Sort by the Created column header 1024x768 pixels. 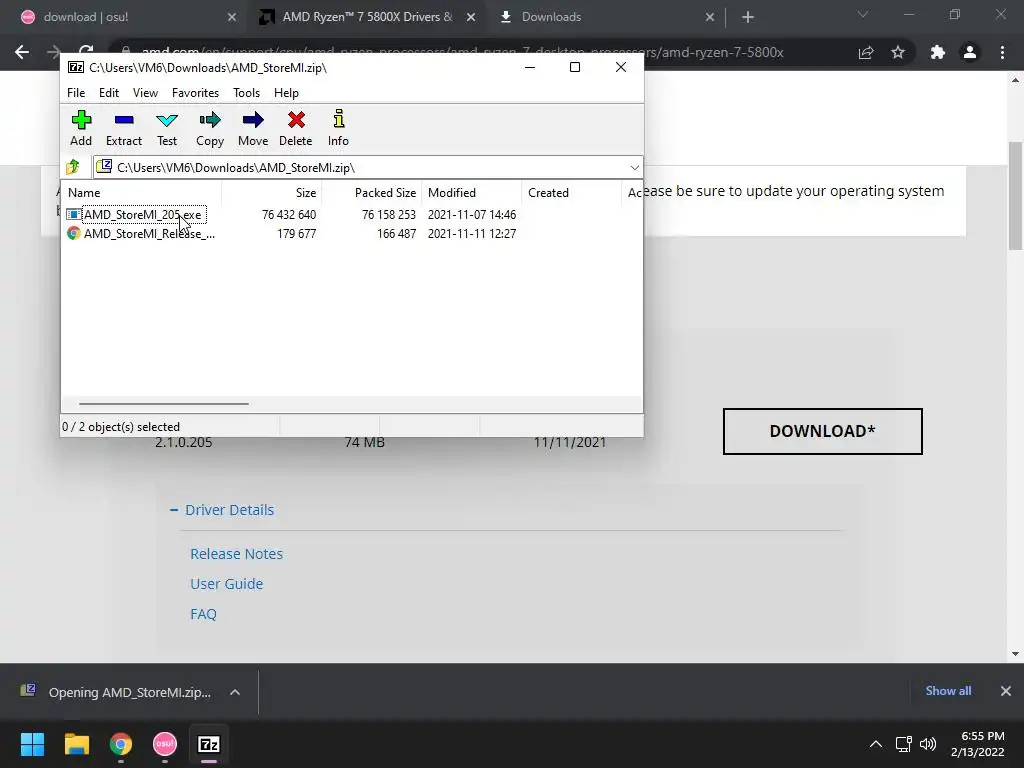571,193
